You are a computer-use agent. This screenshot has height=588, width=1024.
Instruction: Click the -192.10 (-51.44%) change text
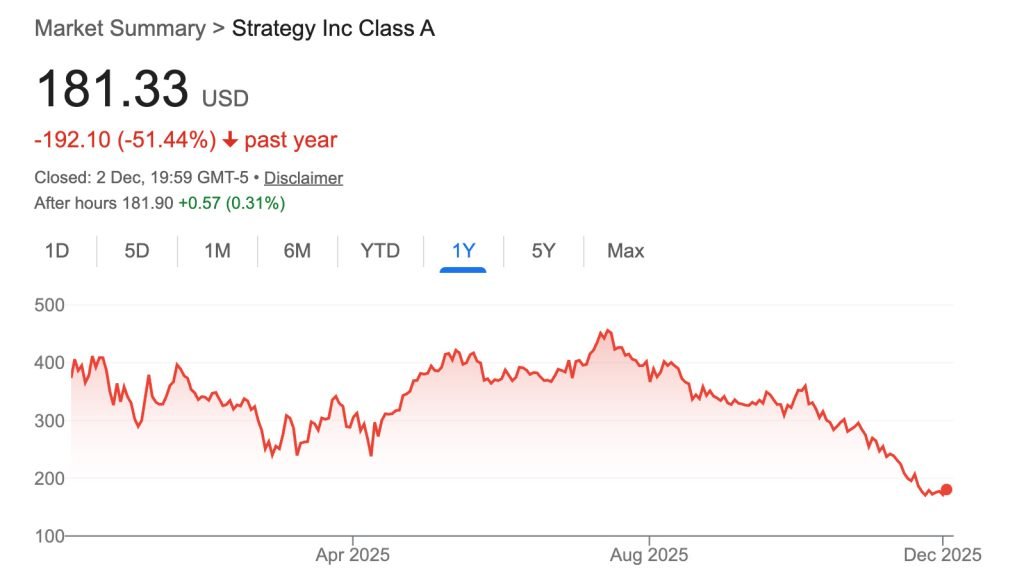click(x=125, y=141)
